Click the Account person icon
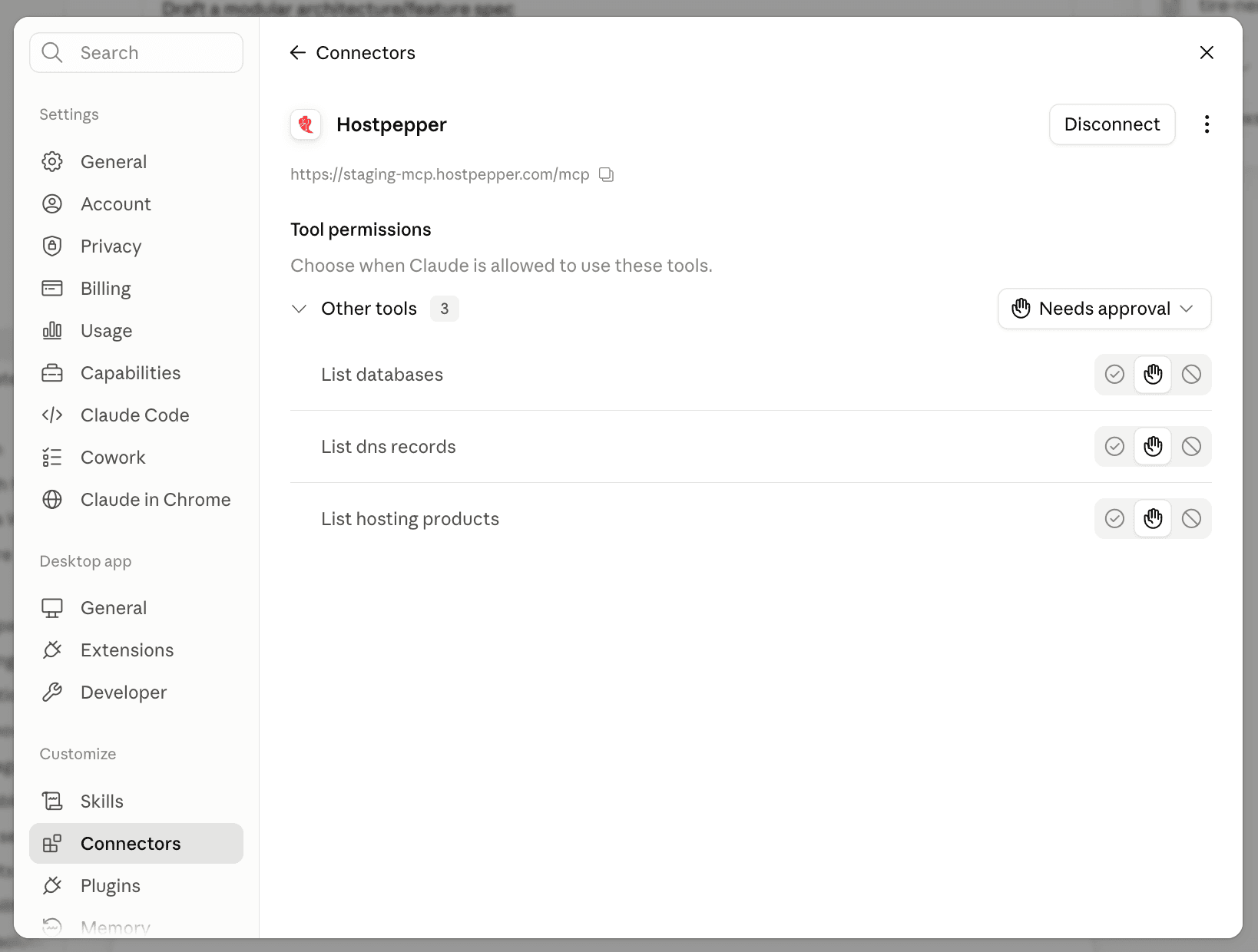The width and height of the screenshot is (1258, 952). click(52, 204)
